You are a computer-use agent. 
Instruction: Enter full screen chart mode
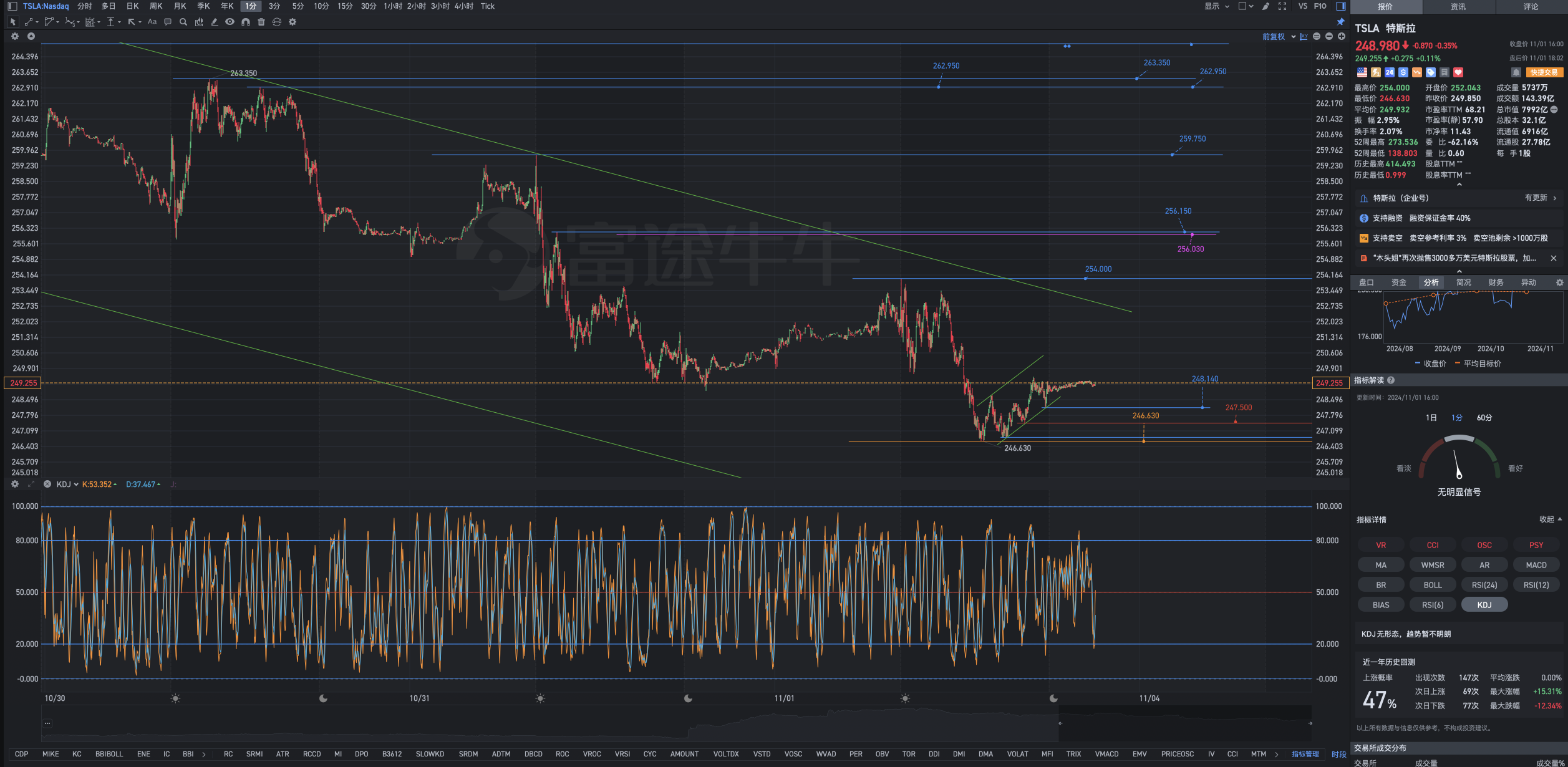click(x=1282, y=6)
